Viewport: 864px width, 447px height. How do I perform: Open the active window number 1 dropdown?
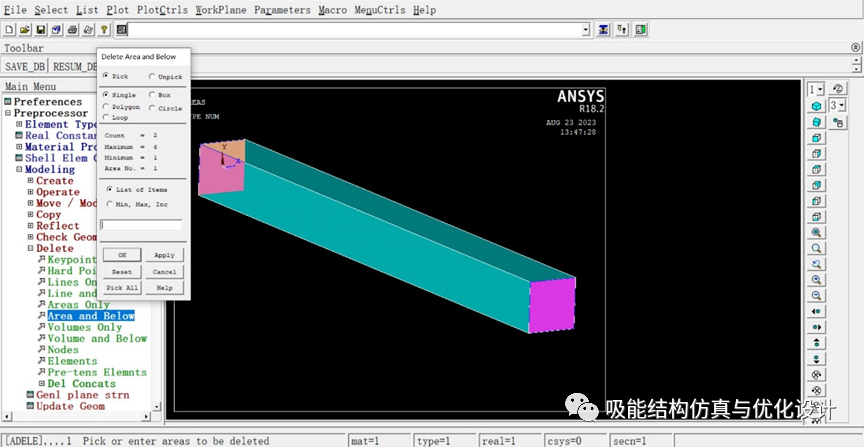click(820, 89)
